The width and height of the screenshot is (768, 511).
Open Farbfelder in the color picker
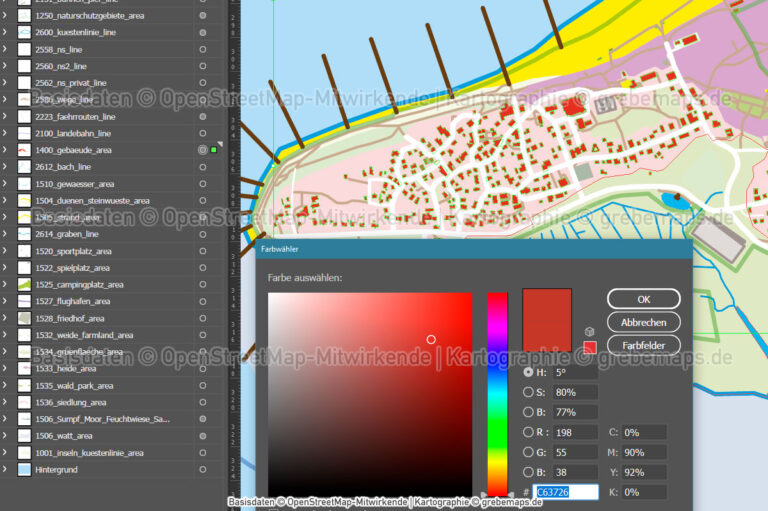[643, 345]
